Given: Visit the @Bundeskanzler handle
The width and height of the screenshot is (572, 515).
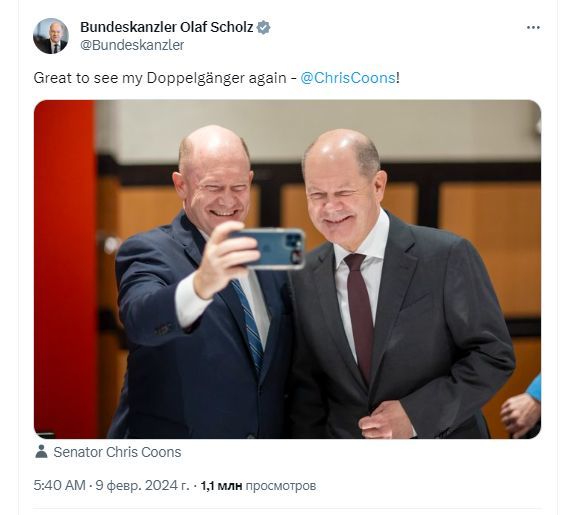Looking at the screenshot, I should point(132,45).
